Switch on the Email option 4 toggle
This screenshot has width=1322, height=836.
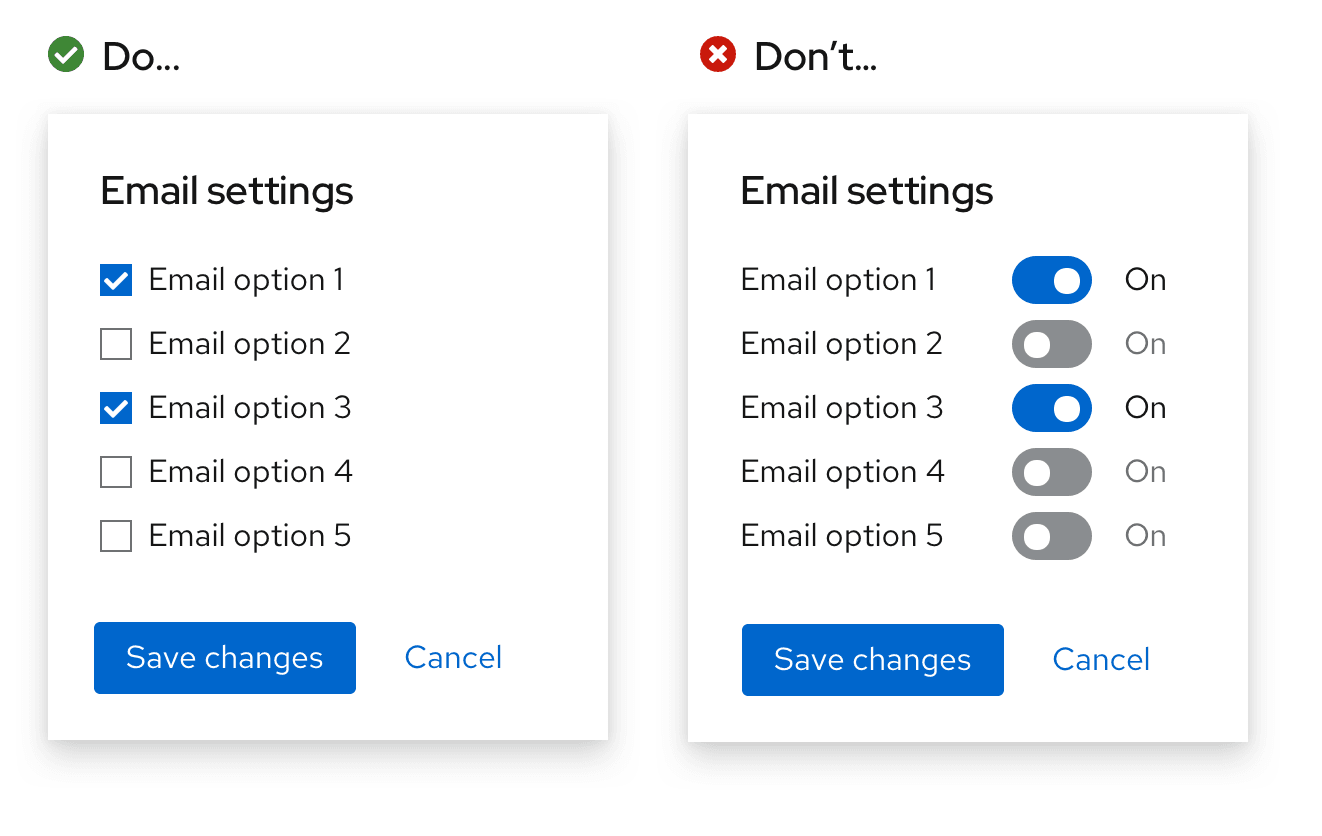point(1051,472)
